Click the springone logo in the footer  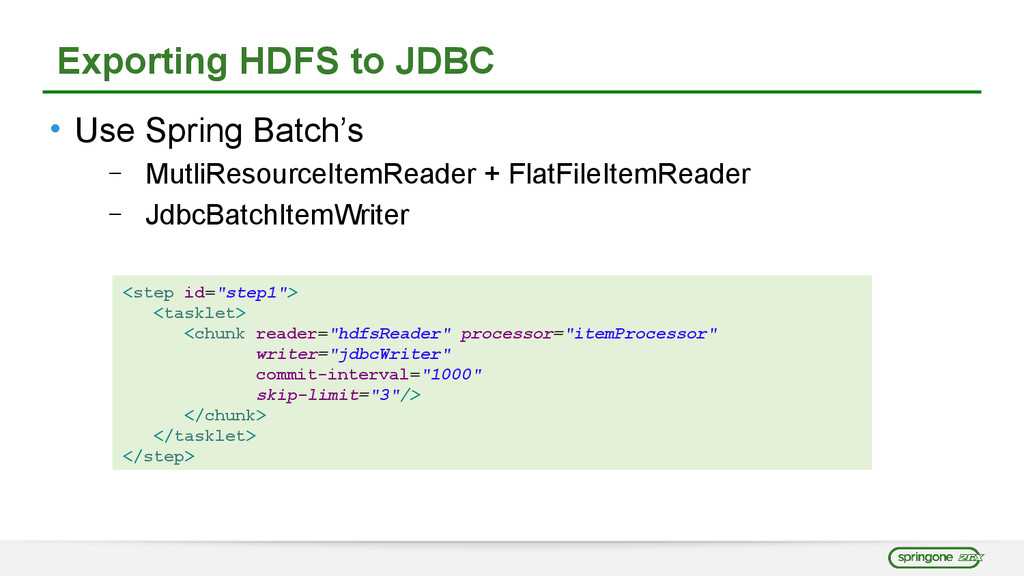(935, 558)
